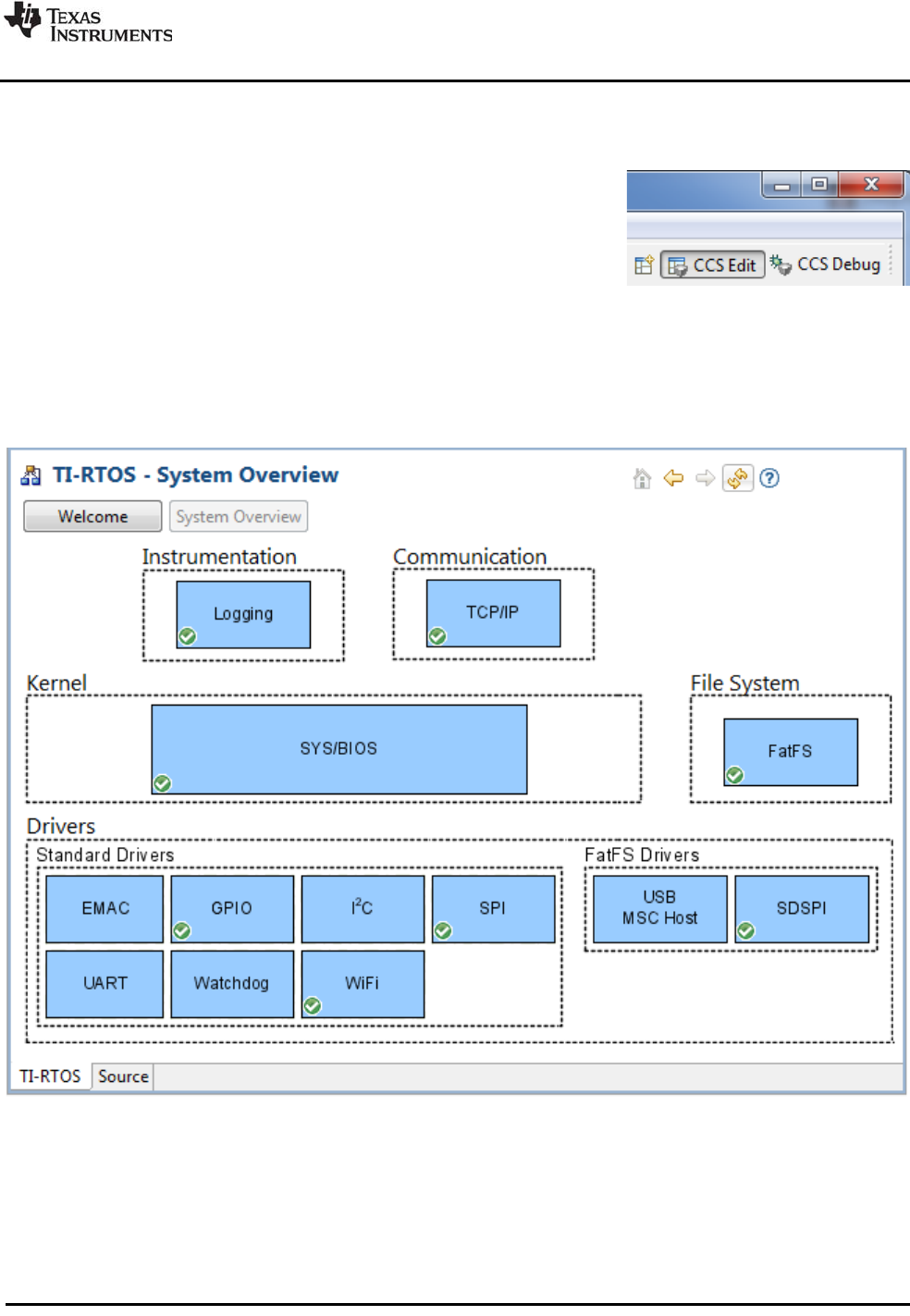Select the Watchdog driver block

pos(232,984)
